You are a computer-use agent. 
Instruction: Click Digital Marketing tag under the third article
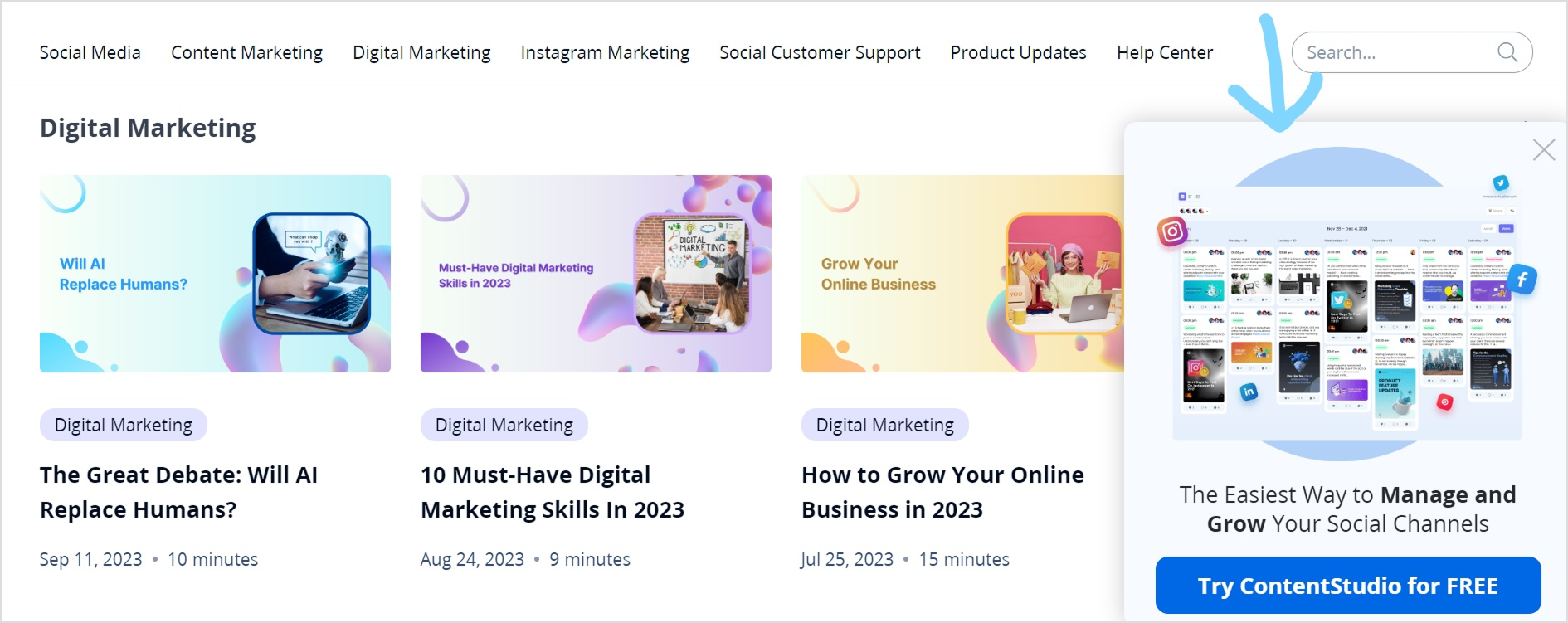885,425
